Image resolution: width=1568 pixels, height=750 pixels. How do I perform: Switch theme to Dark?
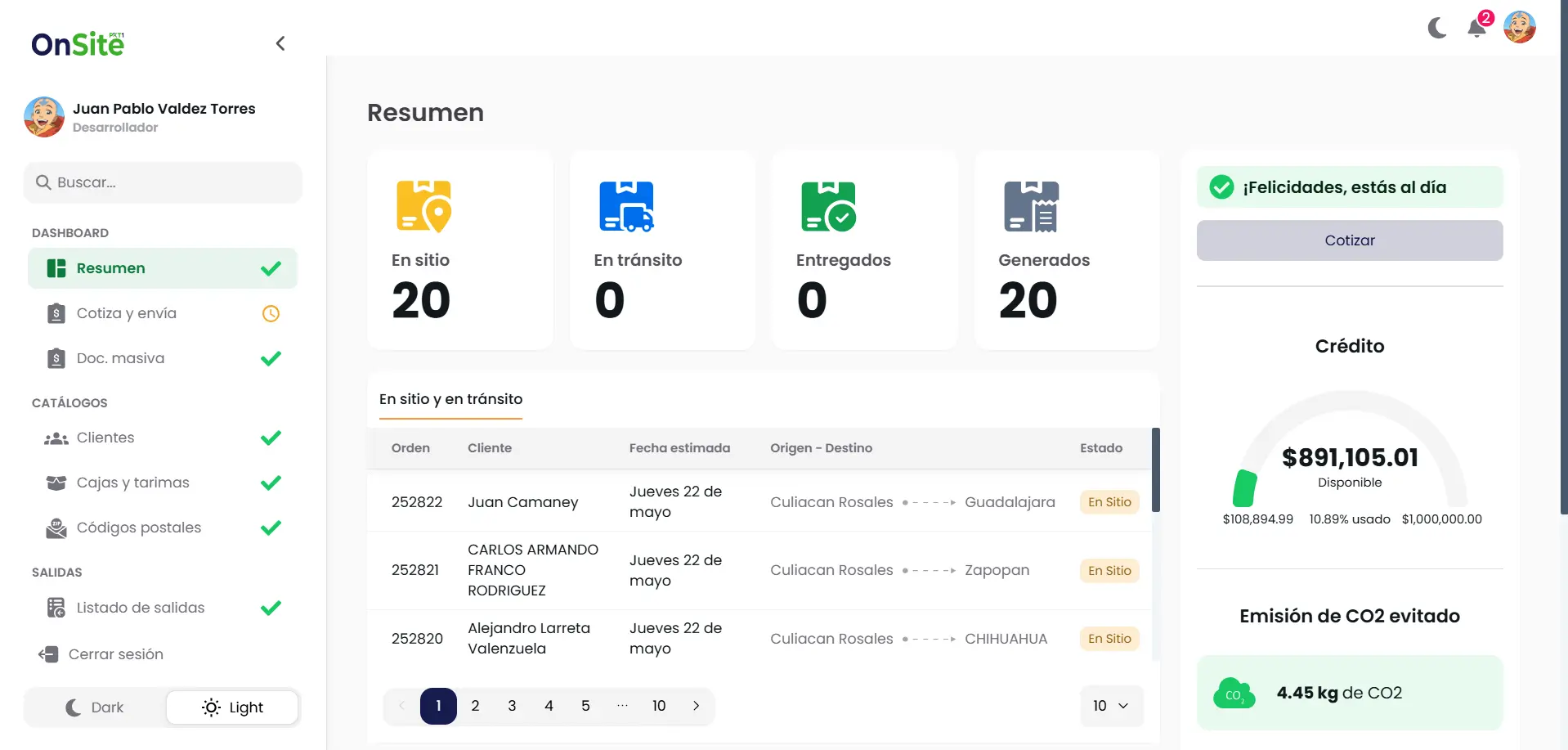point(95,707)
